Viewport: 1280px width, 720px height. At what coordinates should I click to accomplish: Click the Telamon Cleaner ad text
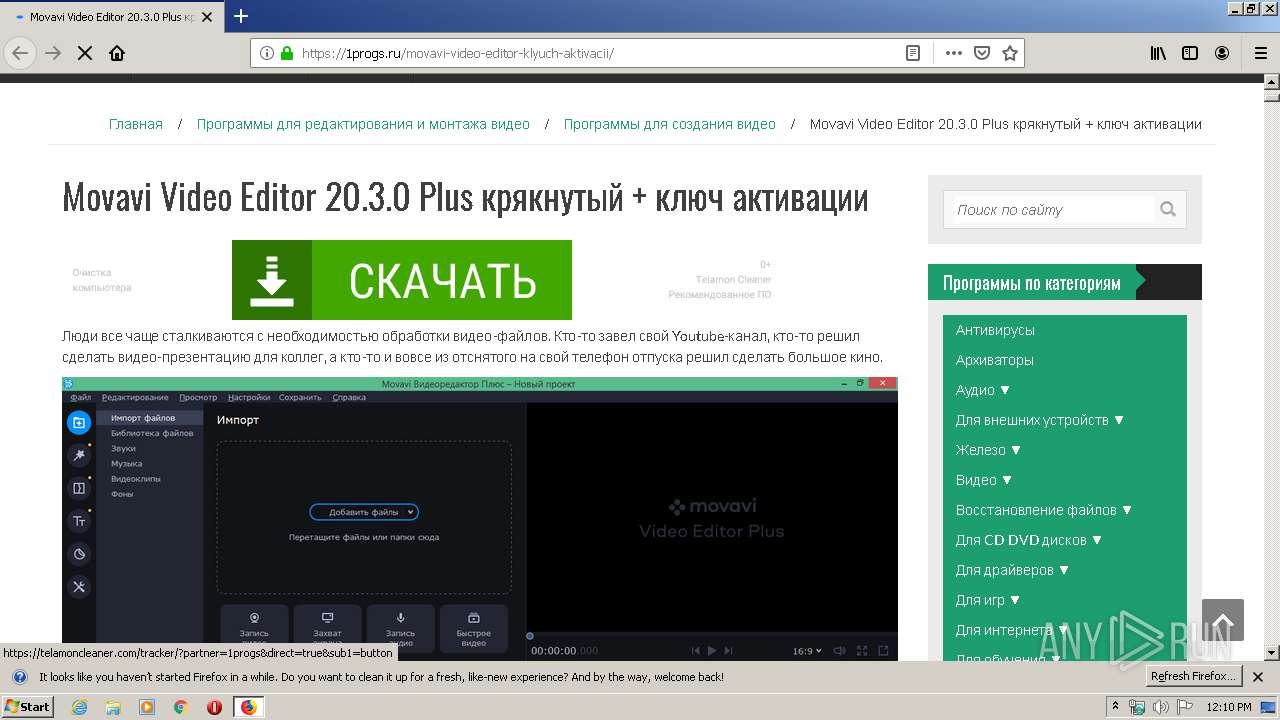(734, 280)
